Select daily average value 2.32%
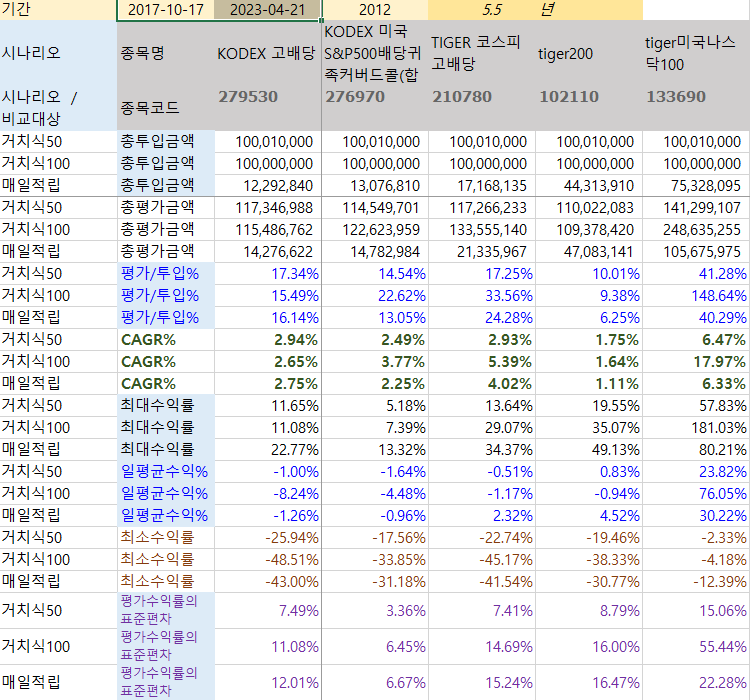 (482, 515)
